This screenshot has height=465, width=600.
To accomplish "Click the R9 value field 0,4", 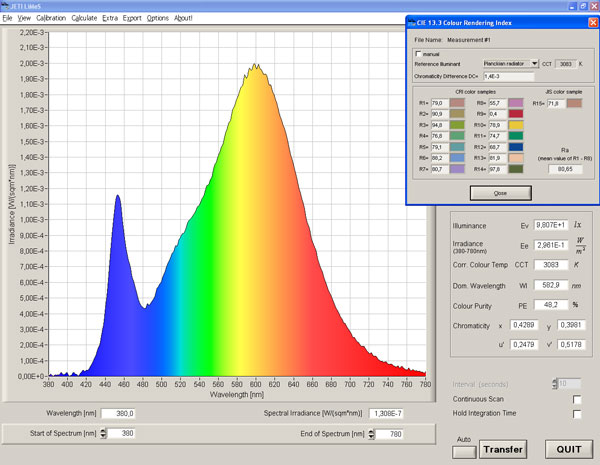I will click(x=497, y=114).
